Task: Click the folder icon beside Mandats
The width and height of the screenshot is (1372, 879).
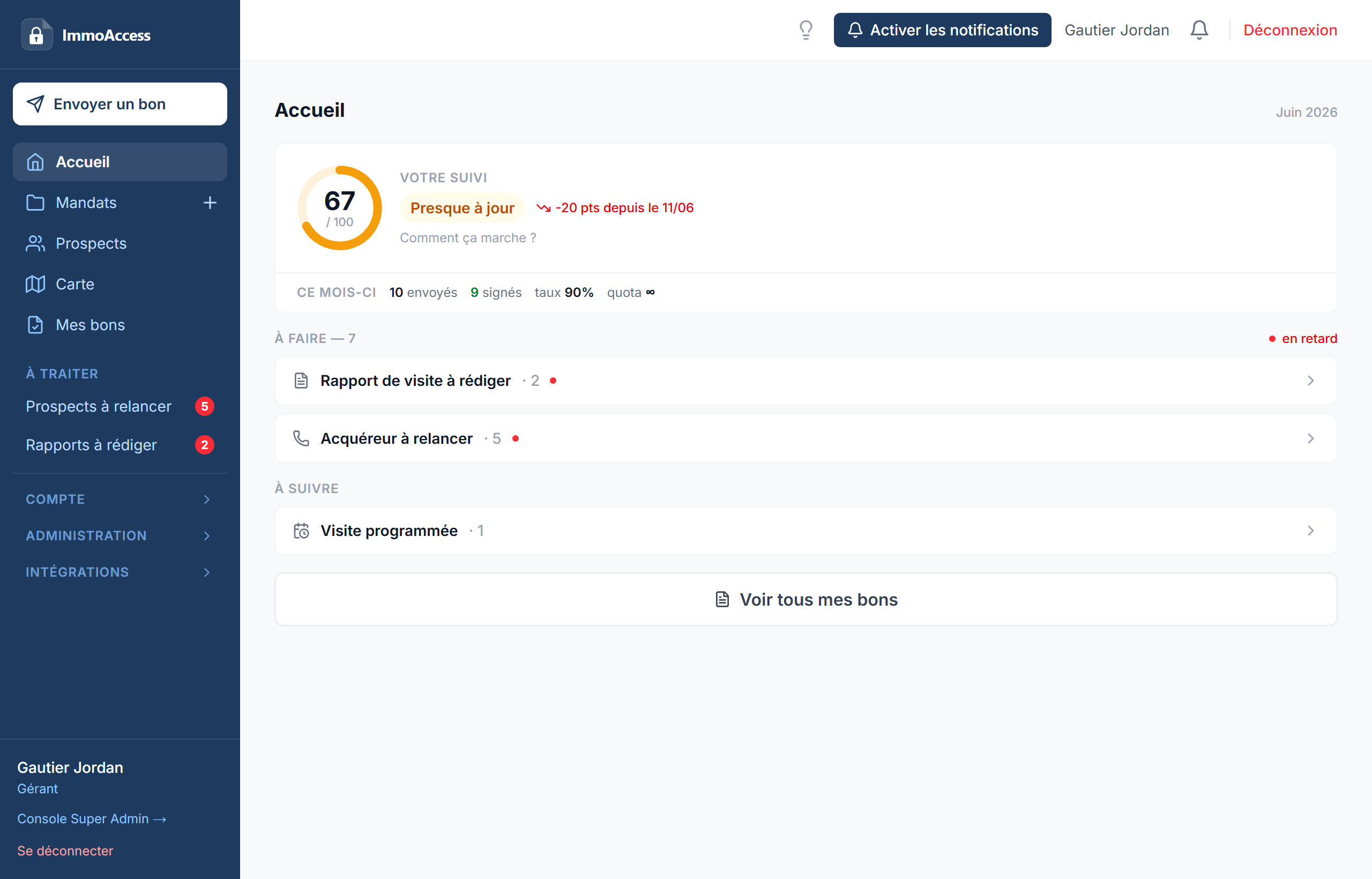Action: point(35,203)
